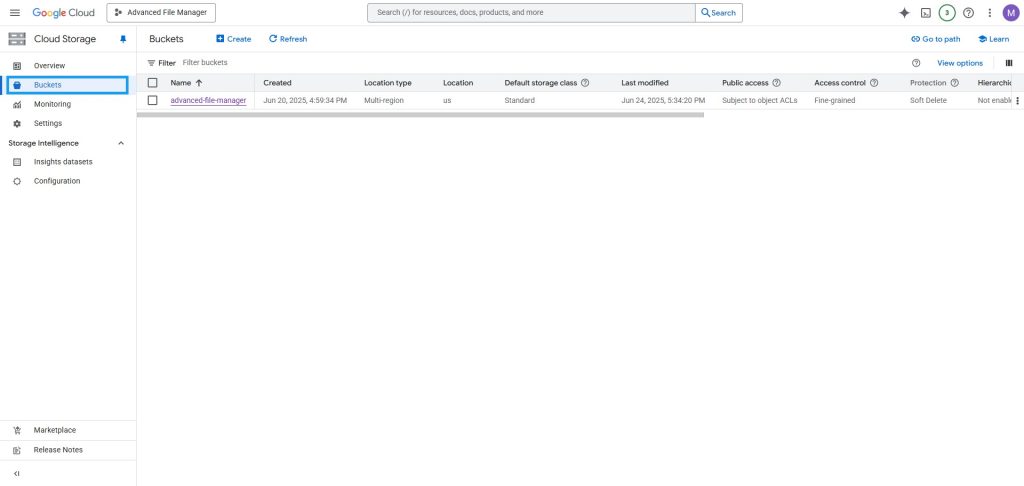Open the main navigation hamburger menu
1024x486 pixels.
click(14, 12)
